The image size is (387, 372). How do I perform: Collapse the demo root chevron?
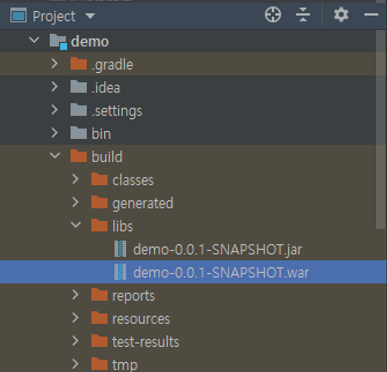tap(34, 40)
